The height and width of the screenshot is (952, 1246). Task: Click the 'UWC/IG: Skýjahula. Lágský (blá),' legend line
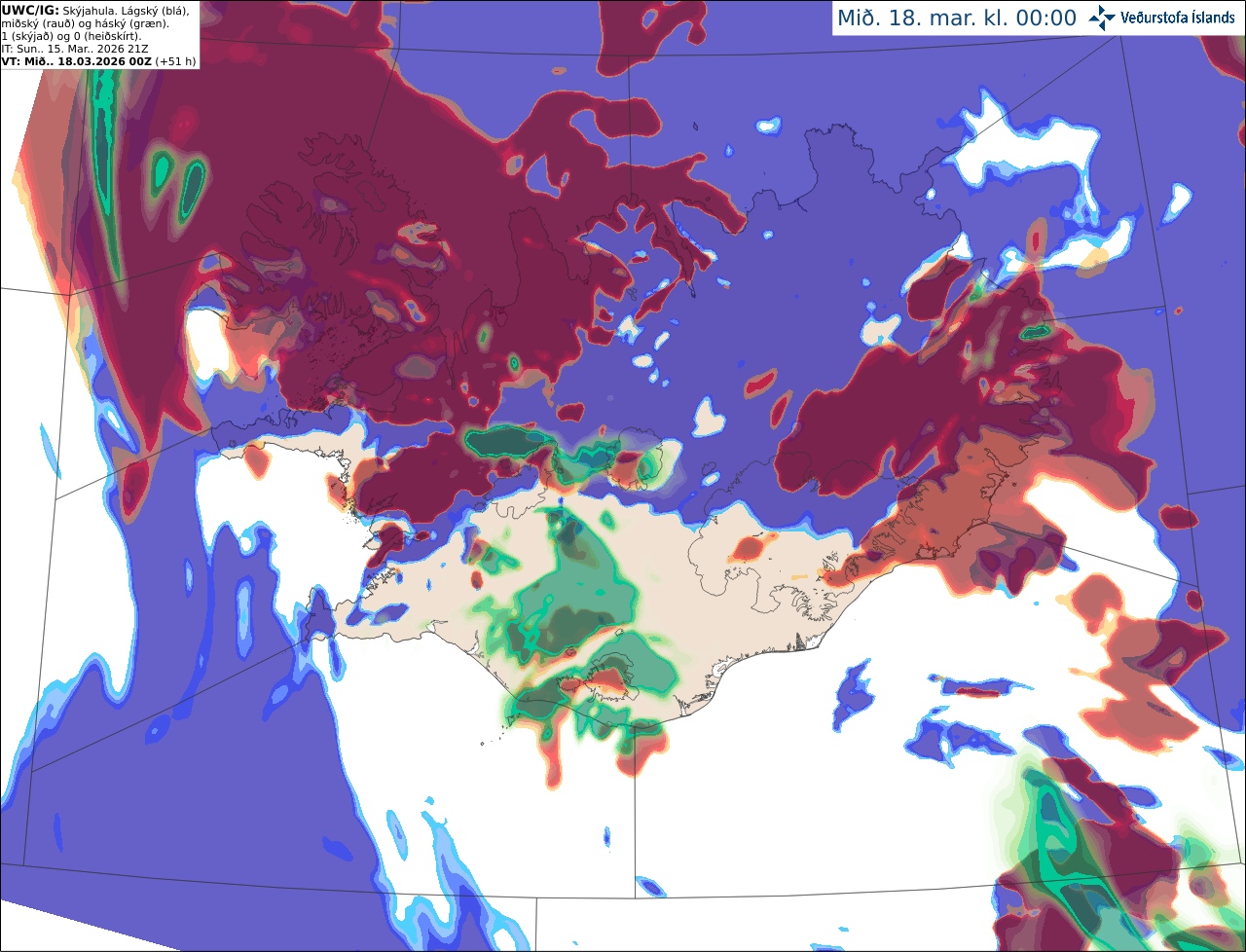(x=96, y=11)
